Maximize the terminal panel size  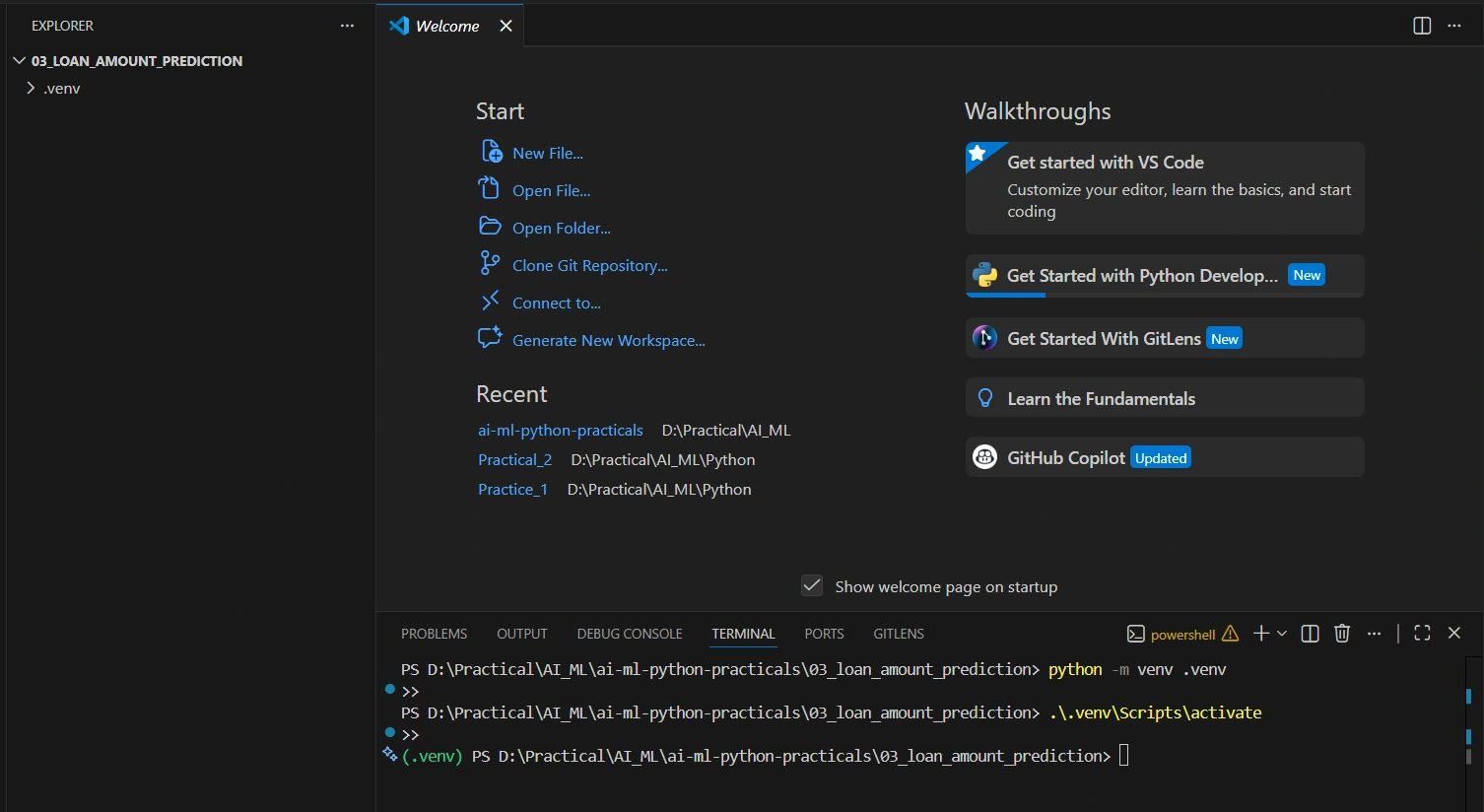[x=1422, y=634]
